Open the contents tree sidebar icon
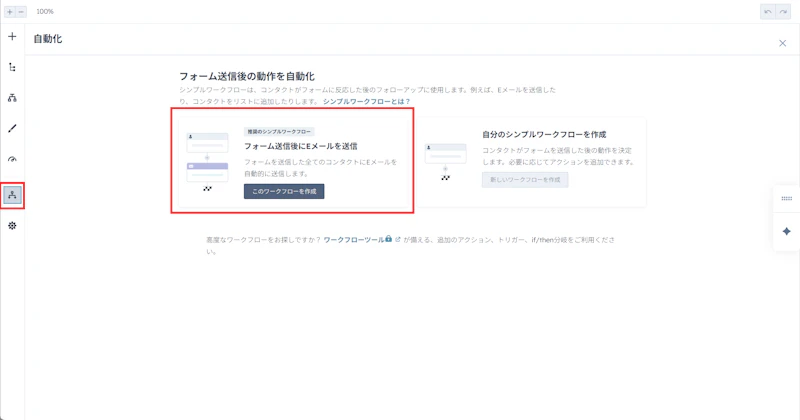800x420 pixels. click(12, 67)
